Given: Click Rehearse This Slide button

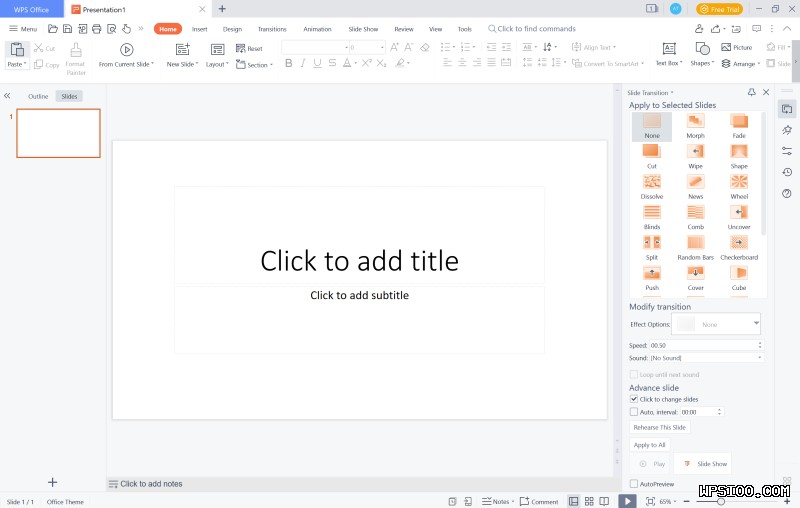Looking at the screenshot, I should pyautogui.click(x=659, y=427).
